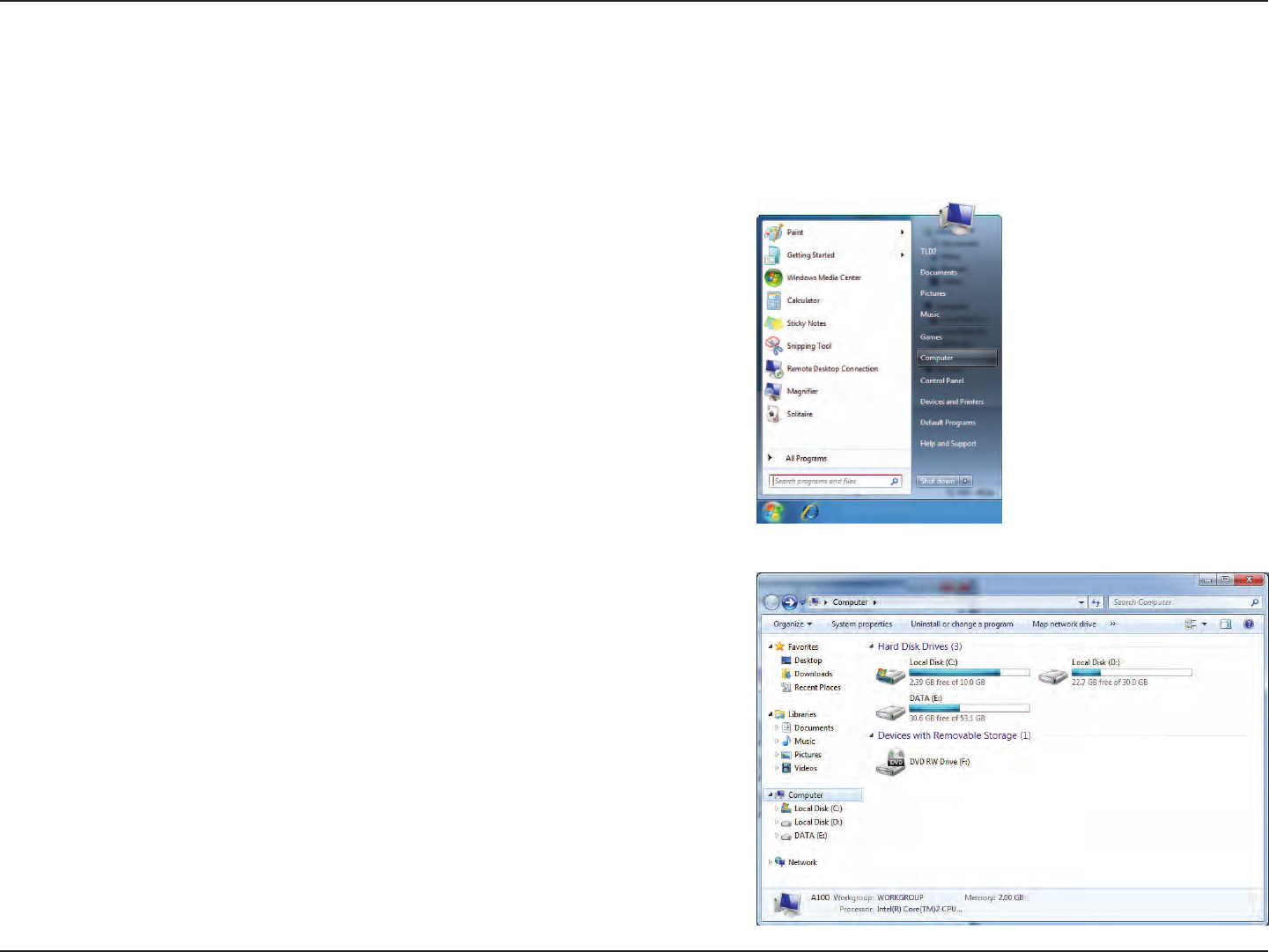This screenshot has height=952, width=1269.
Task: Open Local Disk (D:) drive icon
Action: 1052,675
